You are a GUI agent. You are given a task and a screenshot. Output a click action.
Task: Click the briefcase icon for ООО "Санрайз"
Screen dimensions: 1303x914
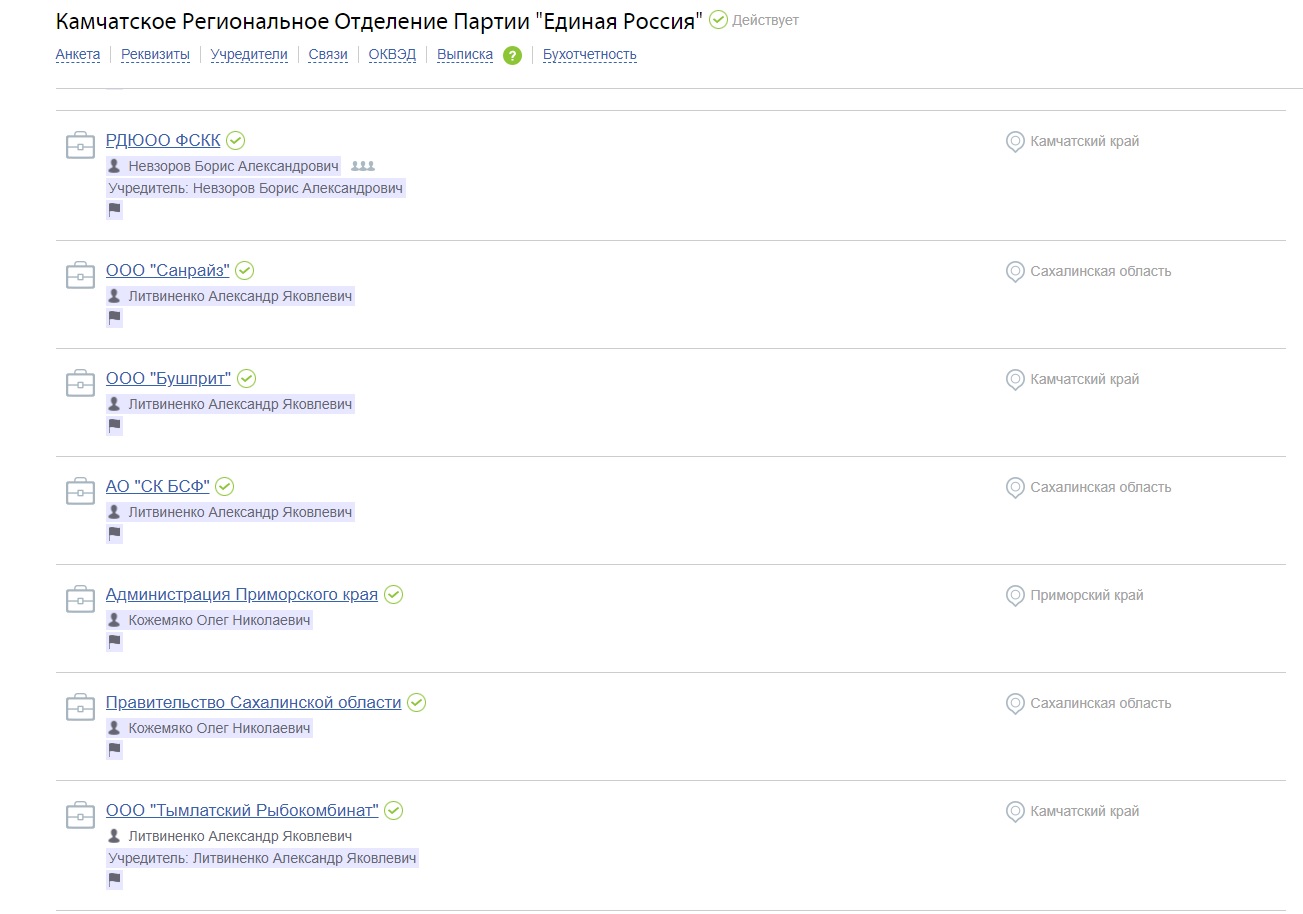80,275
